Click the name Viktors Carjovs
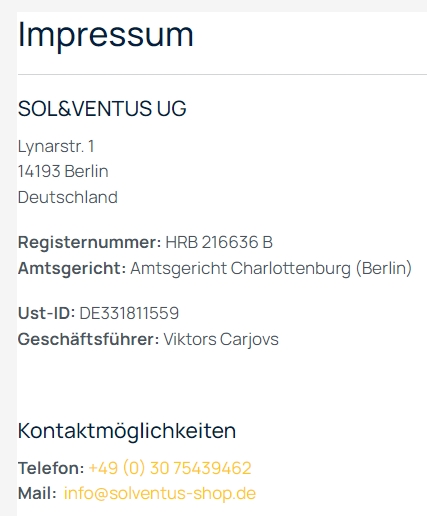The height and width of the screenshot is (516, 427). coord(221,339)
